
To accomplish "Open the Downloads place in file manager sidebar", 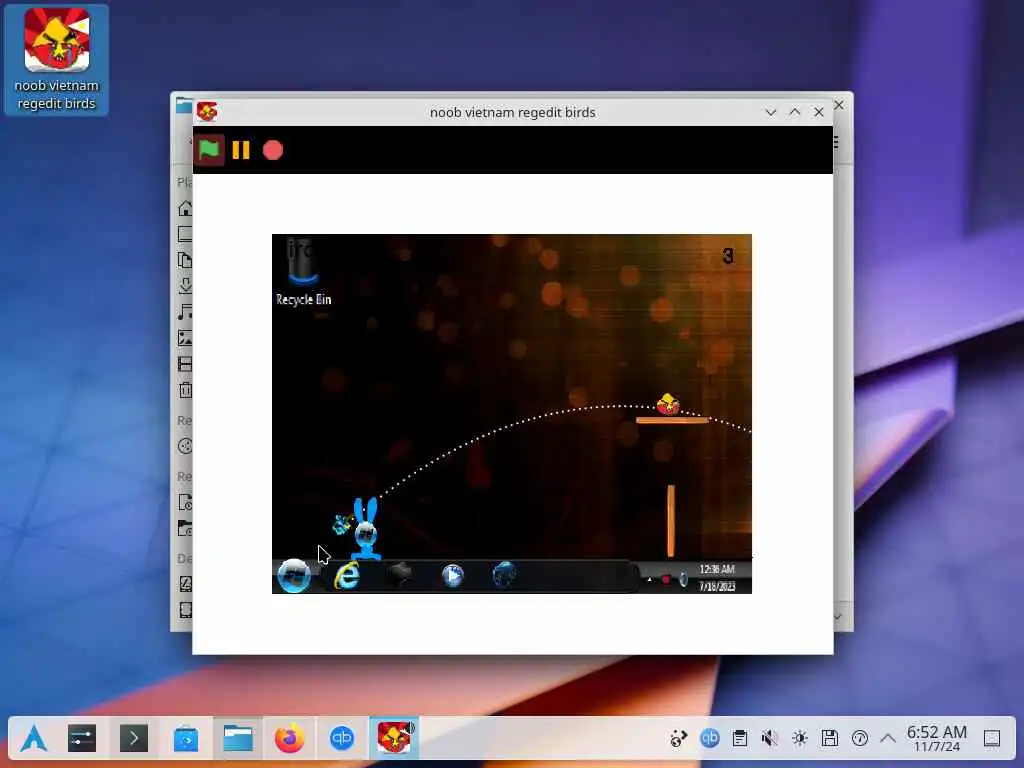I will 185,285.
